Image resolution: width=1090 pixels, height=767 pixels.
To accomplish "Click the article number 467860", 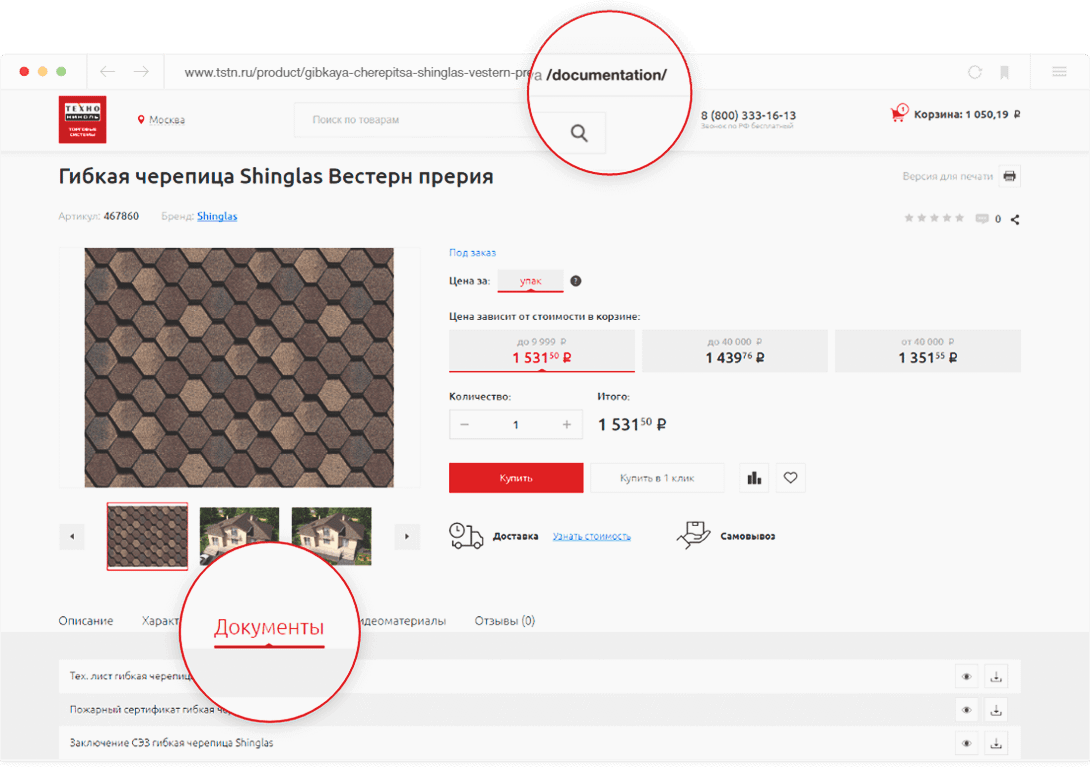I will click(x=121, y=216).
